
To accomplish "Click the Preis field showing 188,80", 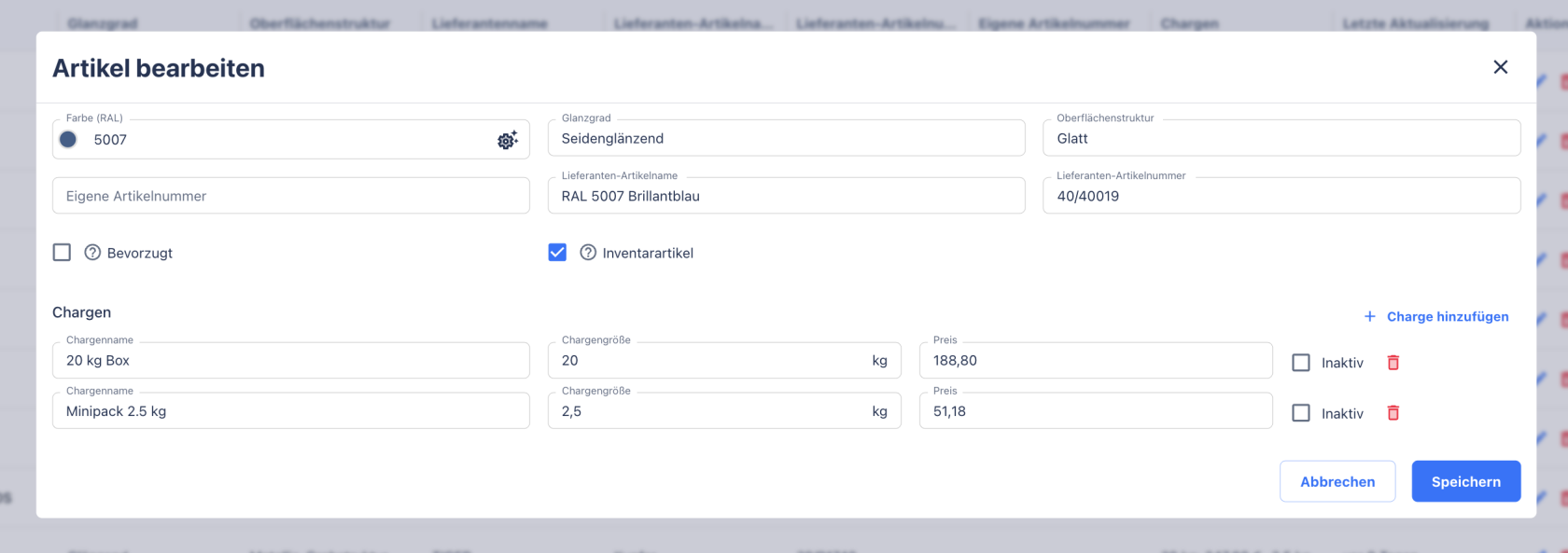I will 1095,361.
